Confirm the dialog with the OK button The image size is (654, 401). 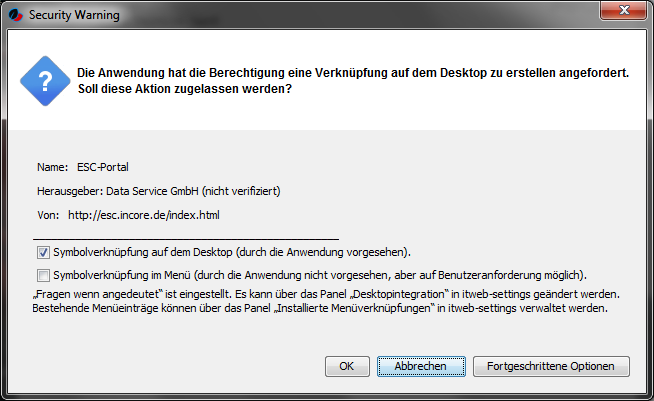click(x=347, y=366)
